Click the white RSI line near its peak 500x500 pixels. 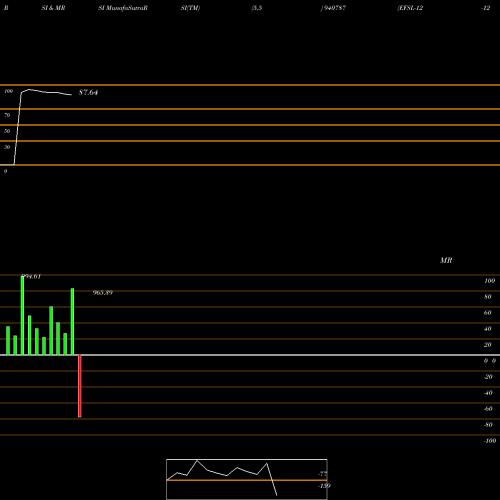point(29,89)
